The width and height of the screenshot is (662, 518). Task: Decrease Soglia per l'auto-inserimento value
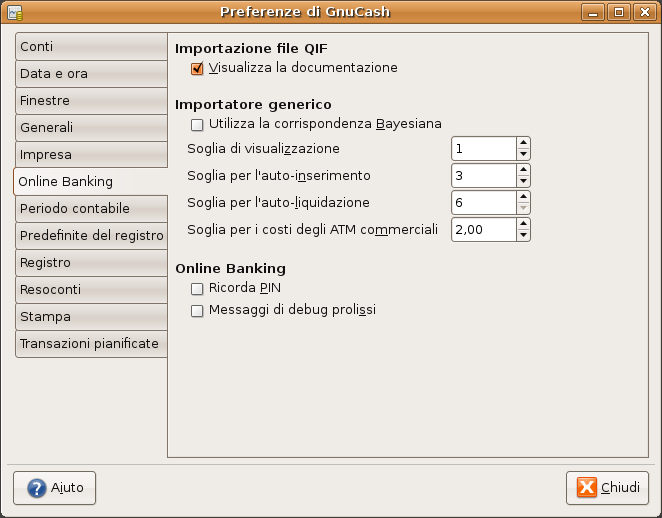pyautogui.click(x=523, y=181)
